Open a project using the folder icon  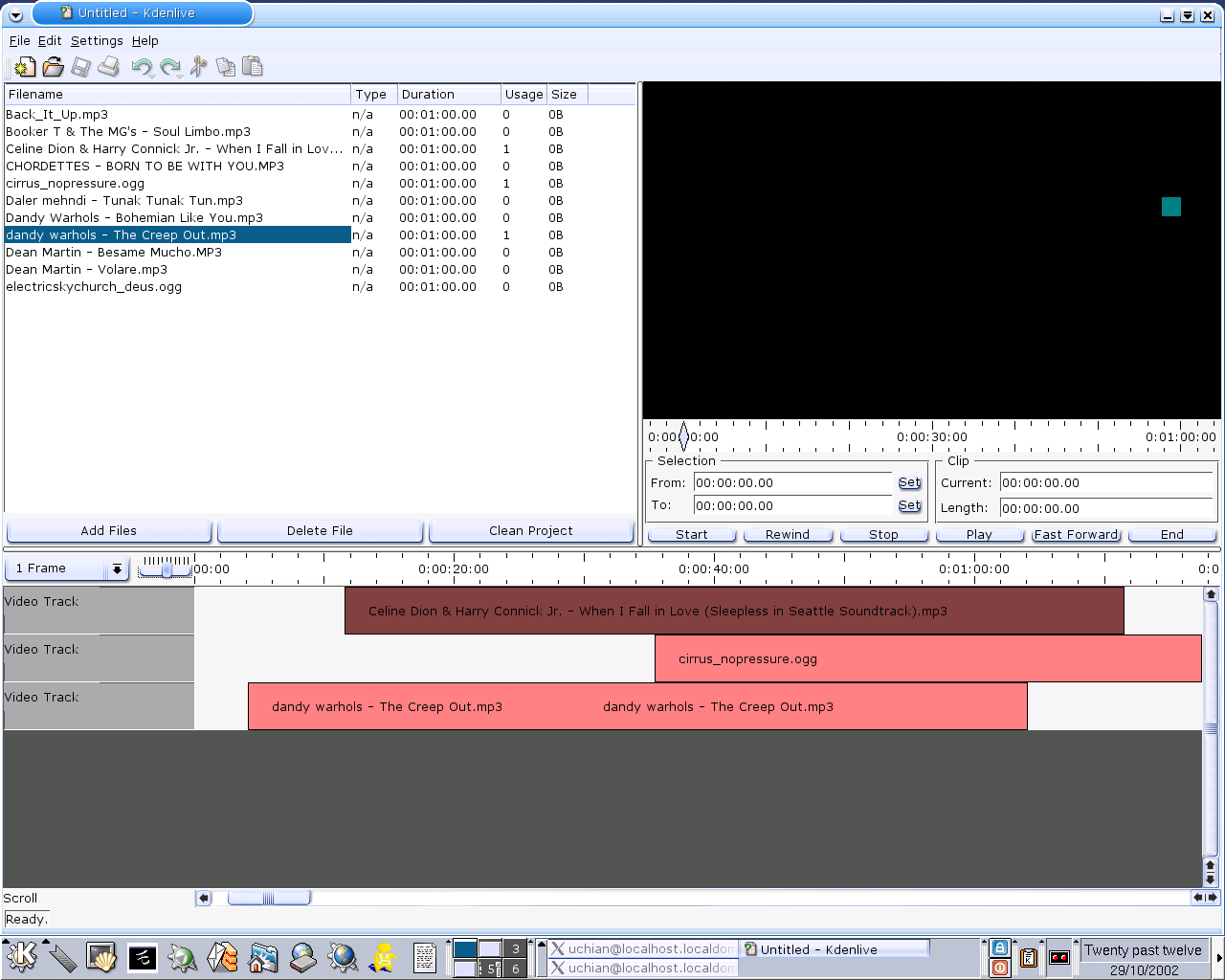pyautogui.click(x=54, y=67)
